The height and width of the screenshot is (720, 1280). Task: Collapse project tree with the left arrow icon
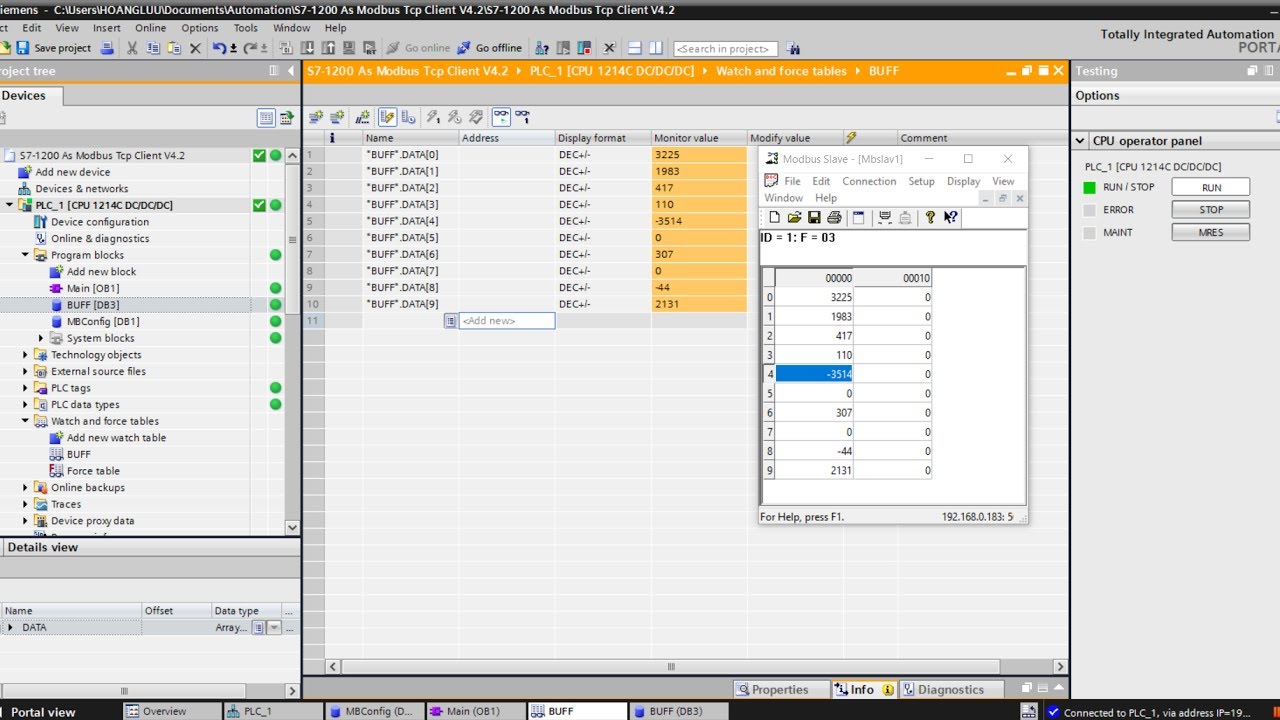(291, 71)
